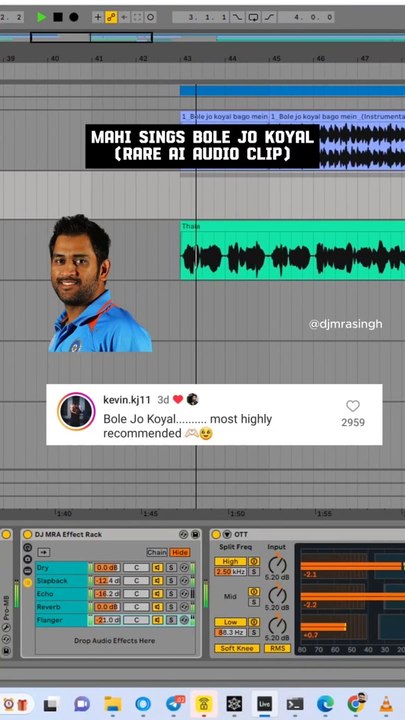This screenshot has width=405, height=720.
Task: Start playback with the green Play button
Action: pyautogui.click(x=42, y=17)
